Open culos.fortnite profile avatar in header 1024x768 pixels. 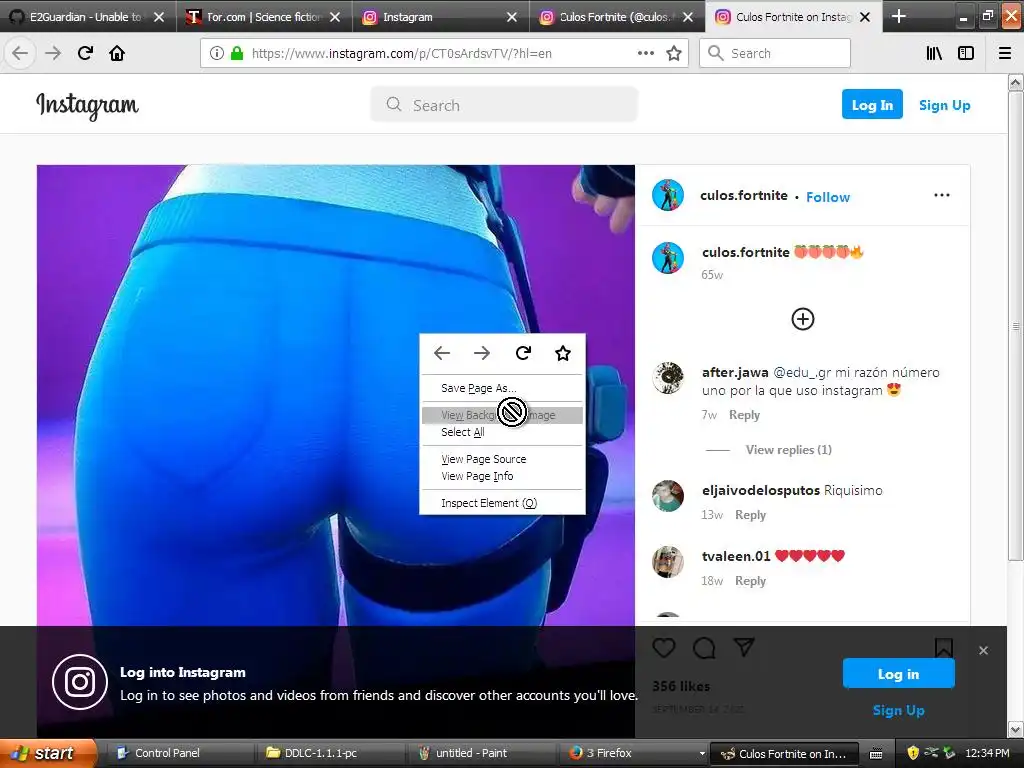[668, 195]
